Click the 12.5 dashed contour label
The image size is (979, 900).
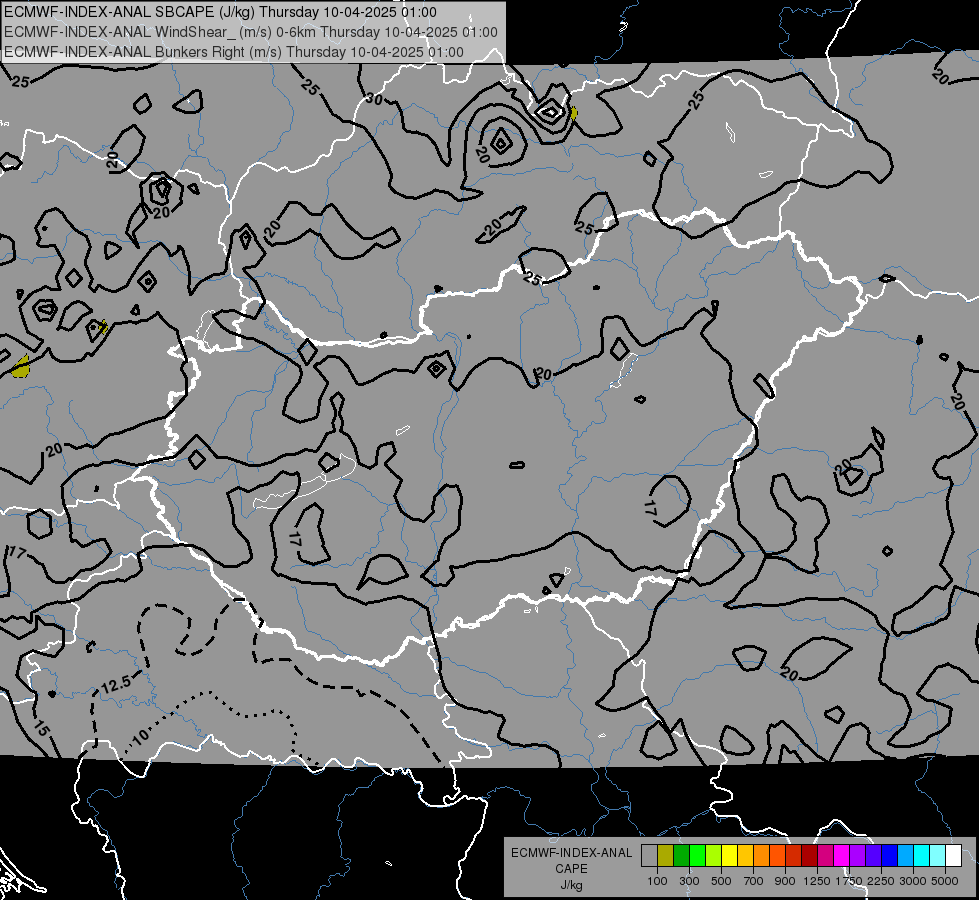pos(116,685)
